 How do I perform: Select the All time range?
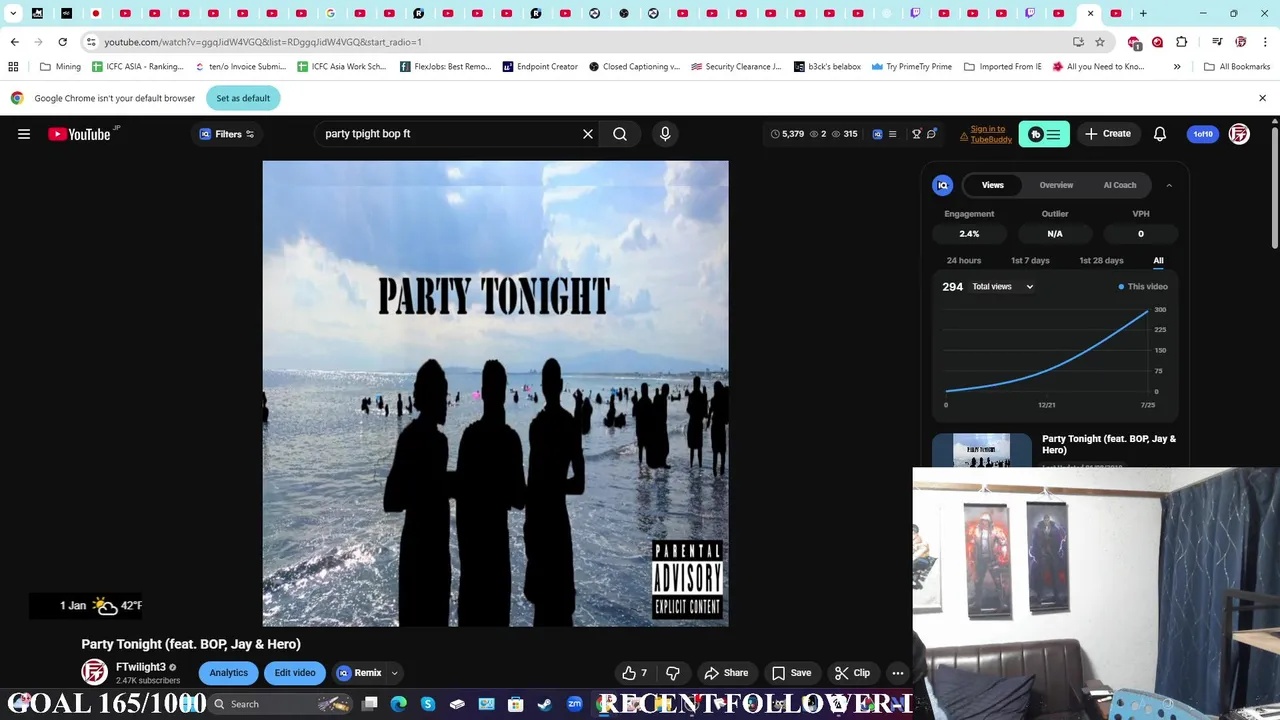click(1158, 261)
